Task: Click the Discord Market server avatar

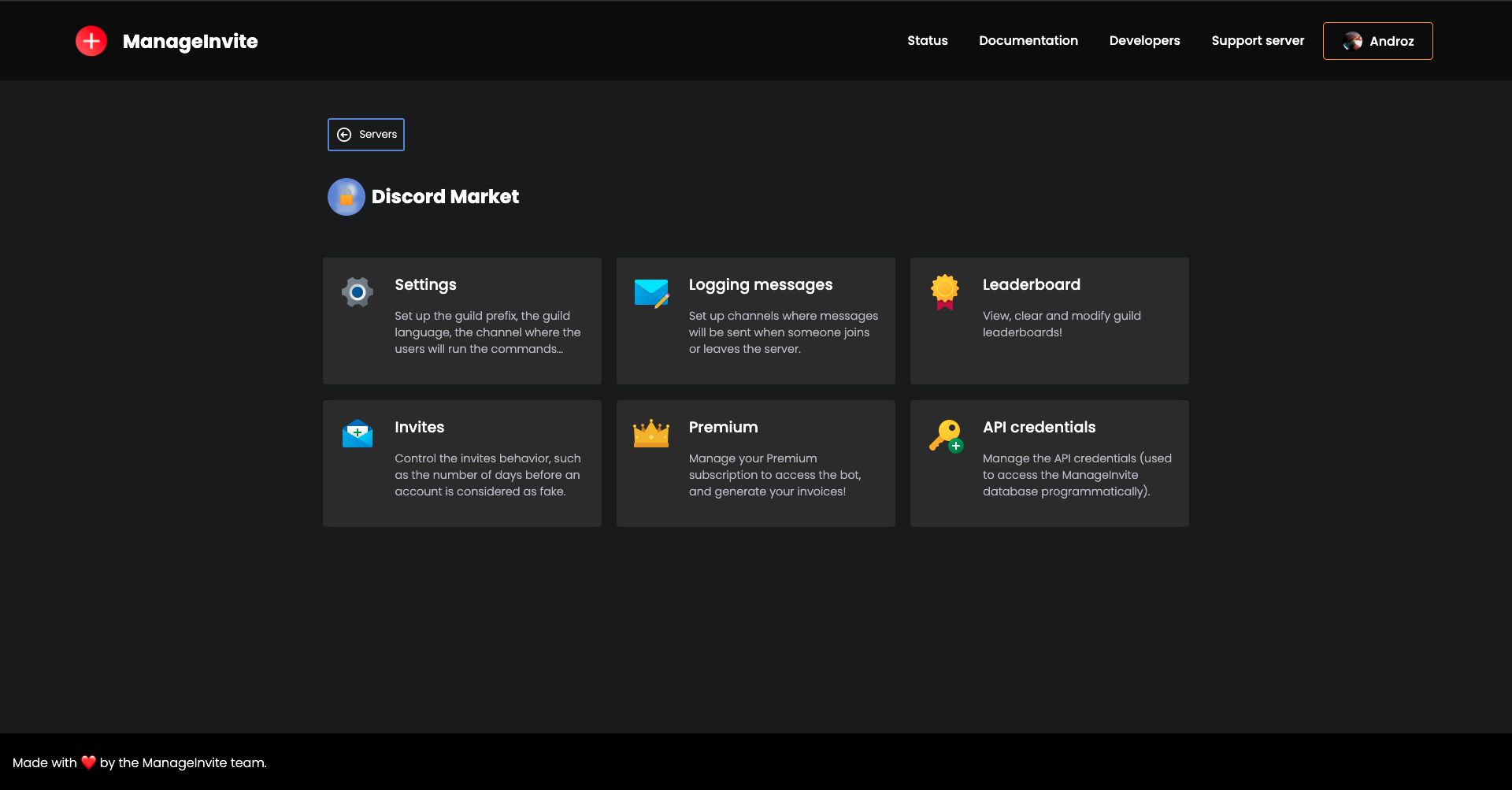Action: (346, 197)
